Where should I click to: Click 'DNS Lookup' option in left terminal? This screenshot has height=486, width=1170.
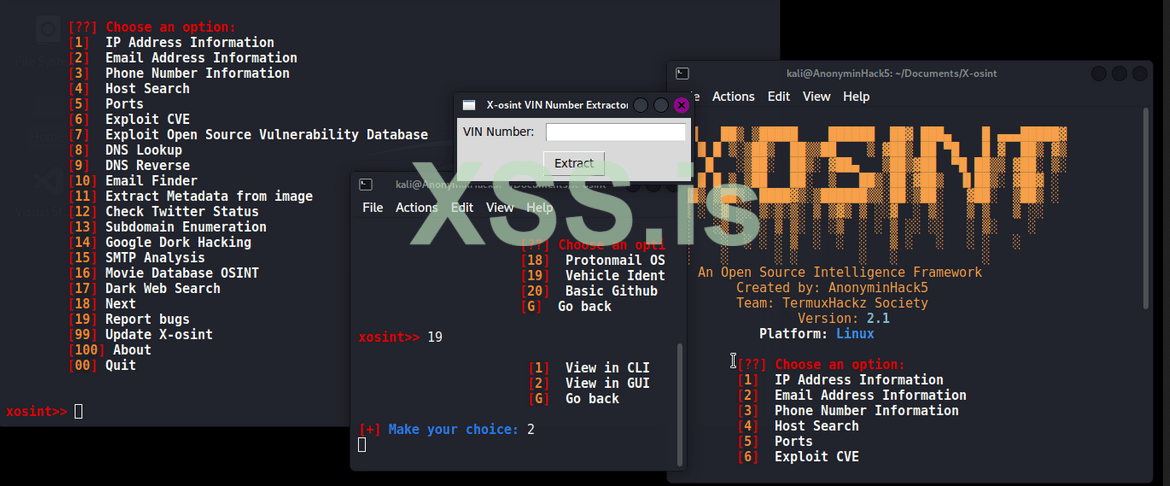pos(143,150)
